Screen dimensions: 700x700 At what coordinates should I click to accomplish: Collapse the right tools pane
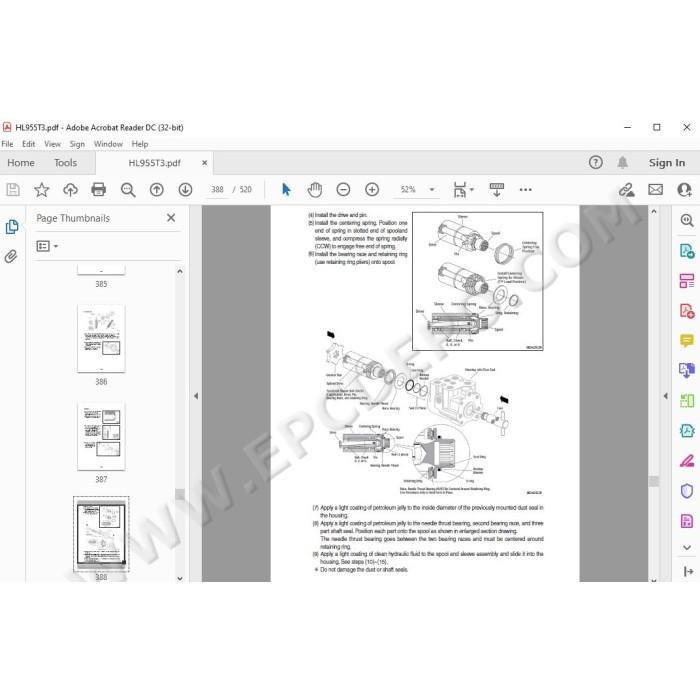pyautogui.click(x=688, y=571)
